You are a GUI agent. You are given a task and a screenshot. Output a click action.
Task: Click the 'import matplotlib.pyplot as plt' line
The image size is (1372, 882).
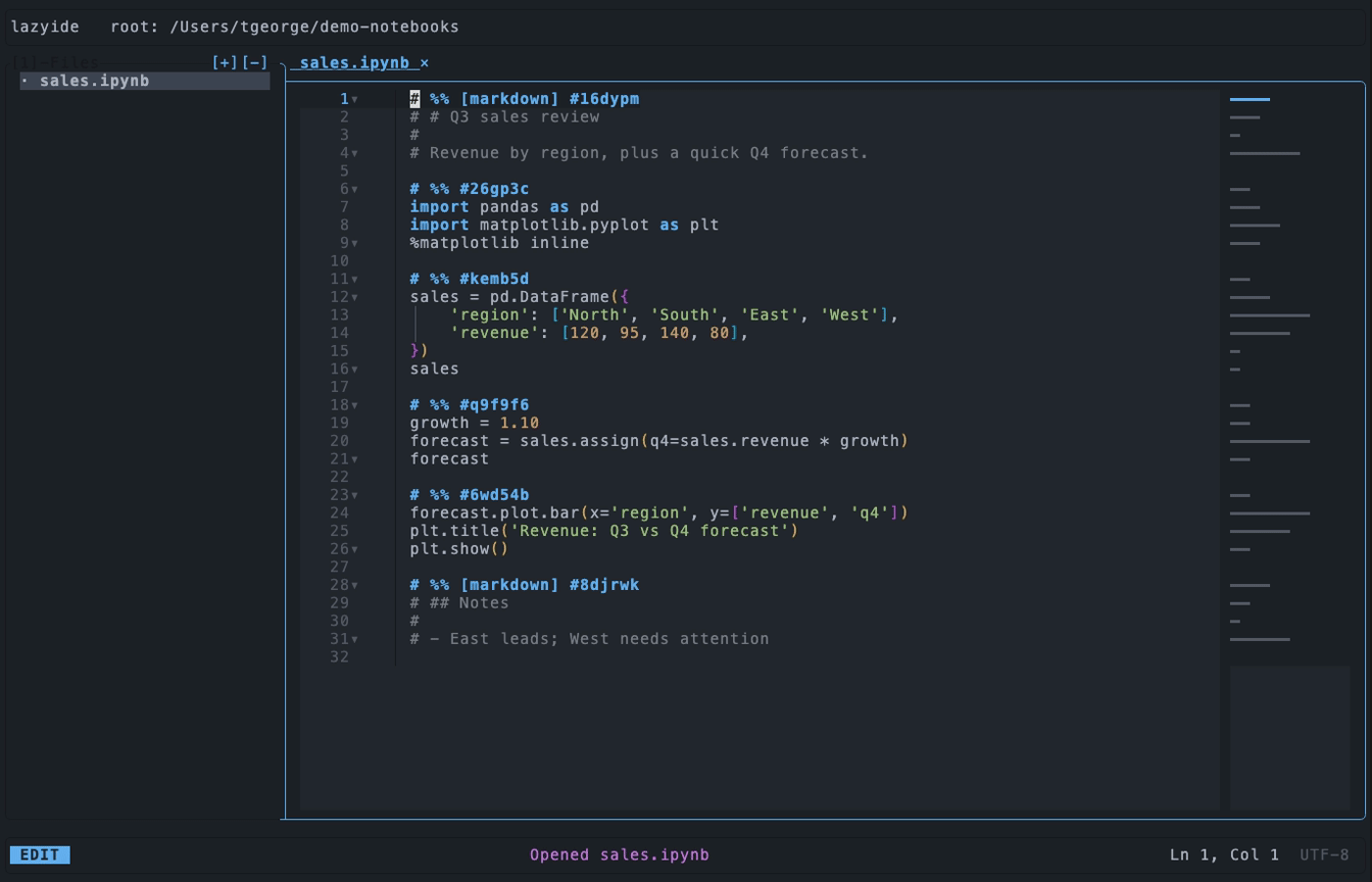pos(564,225)
